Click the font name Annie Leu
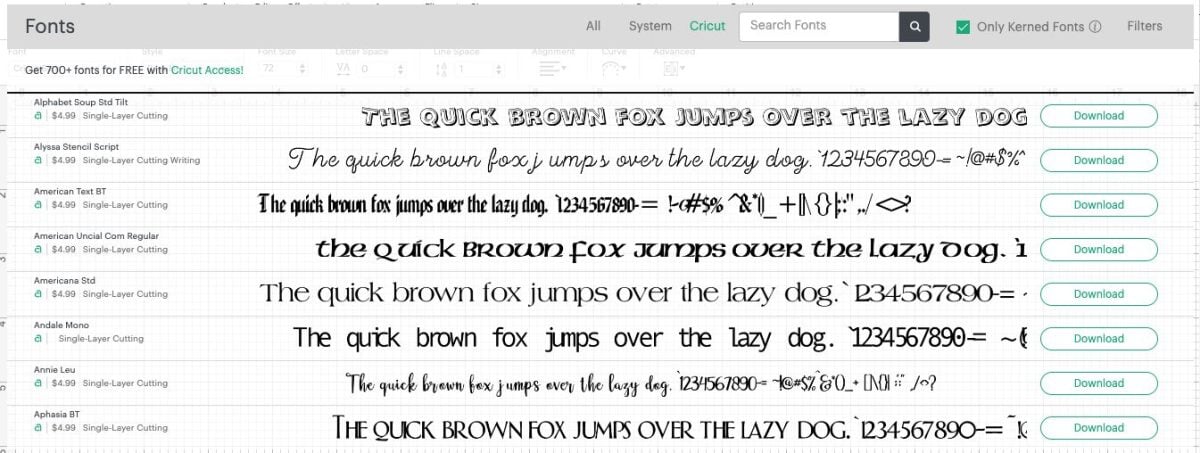This screenshot has width=1200, height=453. coord(55,370)
